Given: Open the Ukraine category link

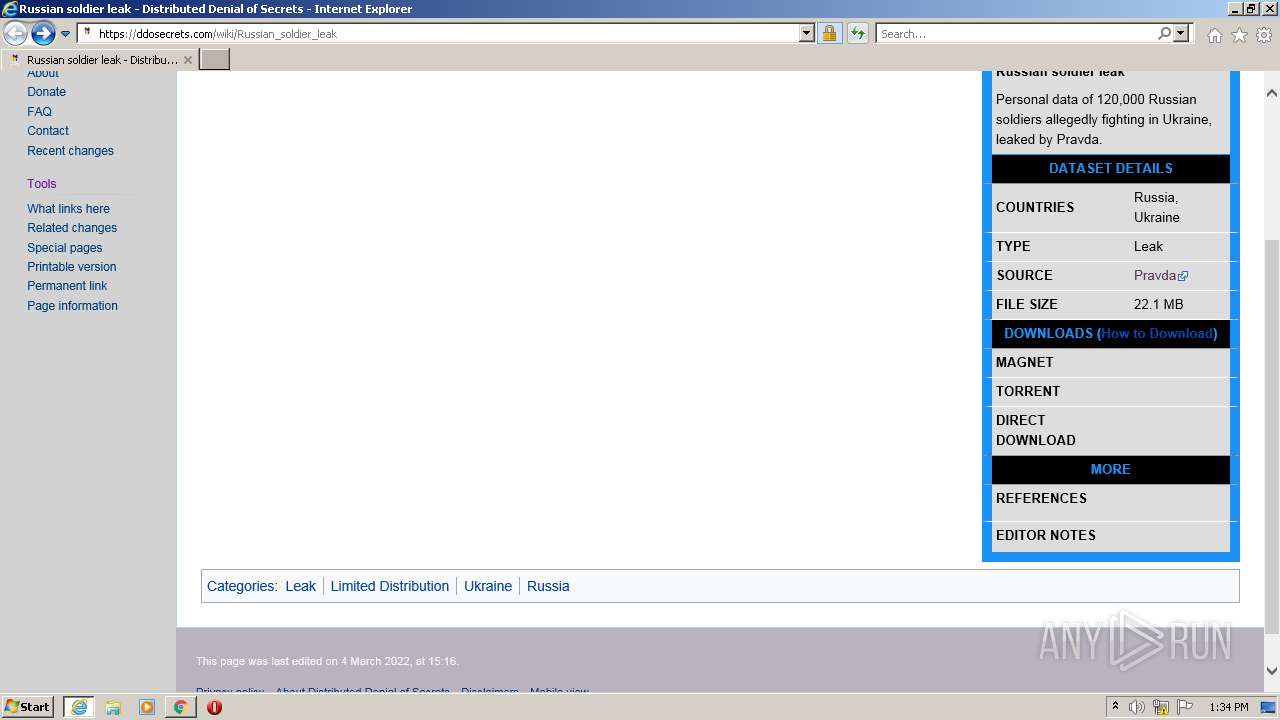Looking at the screenshot, I should 488,586.
